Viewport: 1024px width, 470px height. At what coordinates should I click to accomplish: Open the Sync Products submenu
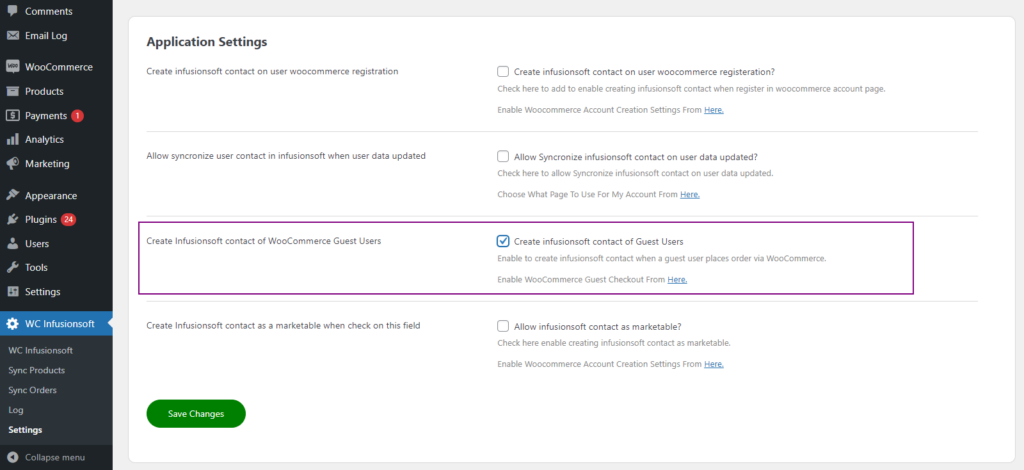tap(37, 370)
